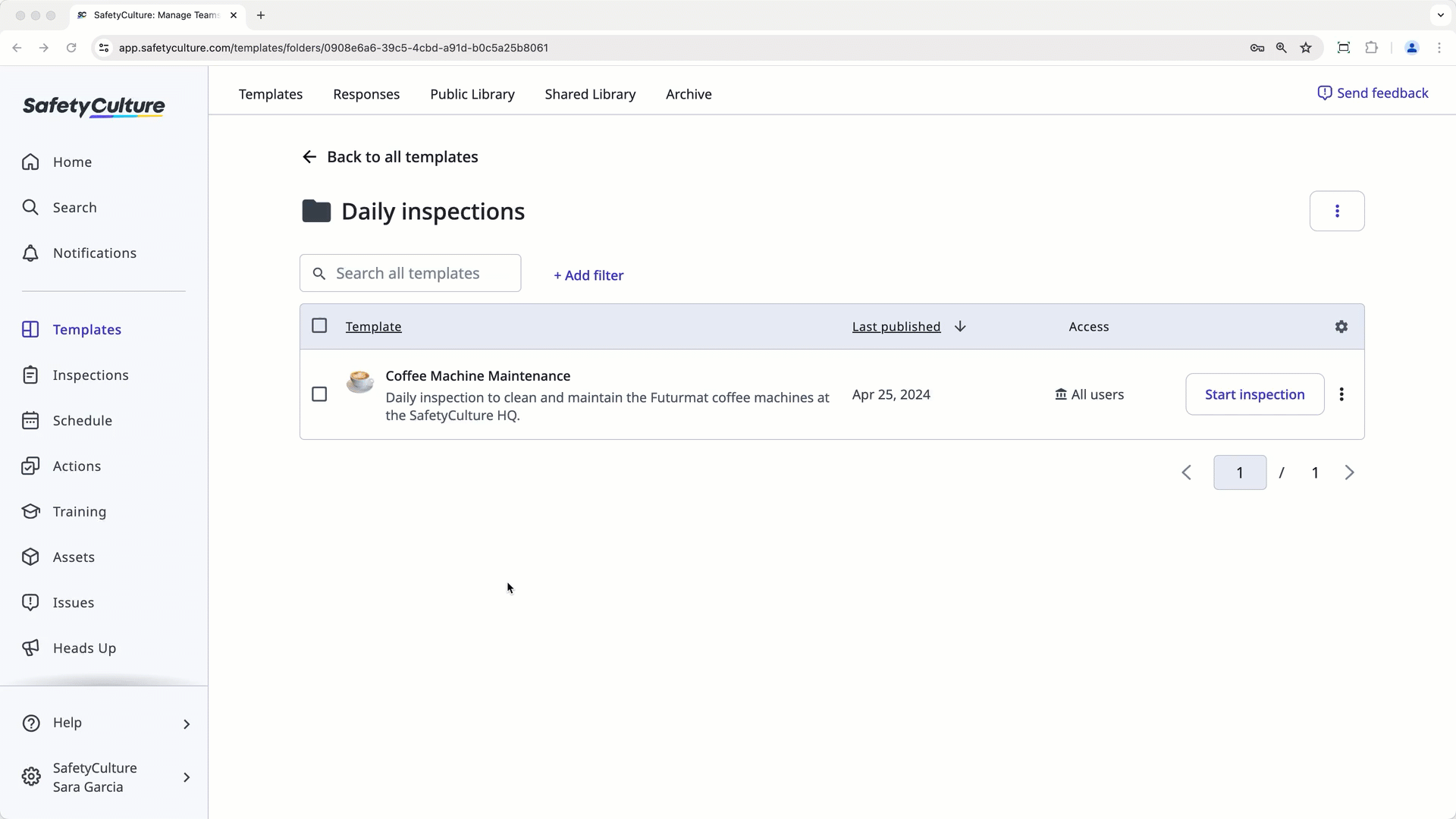This screenshot has width=1456, height=819.
Task: Reload the page in the browser
Action: tap(71, 48)
